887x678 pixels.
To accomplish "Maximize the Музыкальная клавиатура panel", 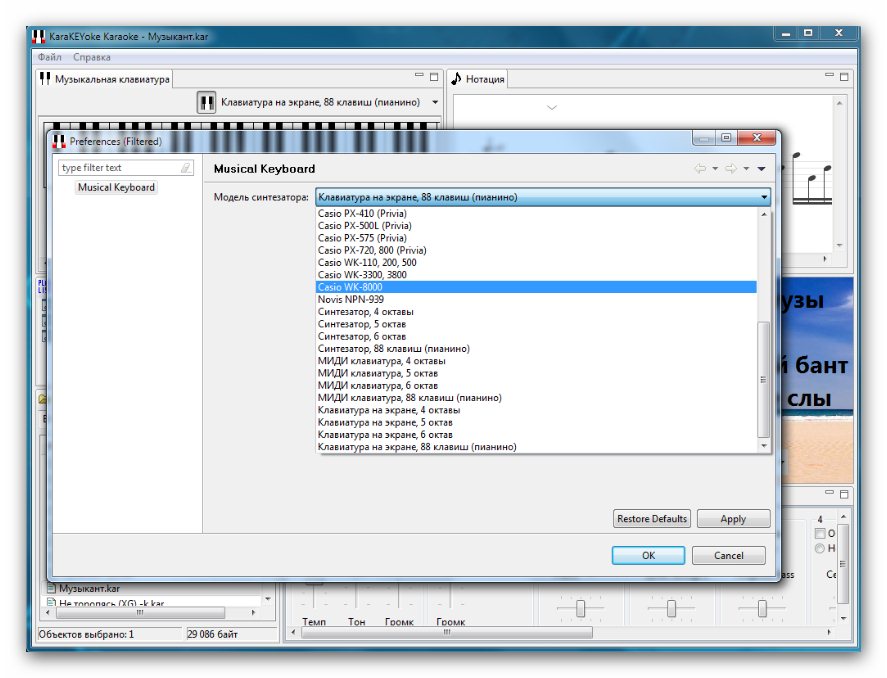I will [434, 76].
